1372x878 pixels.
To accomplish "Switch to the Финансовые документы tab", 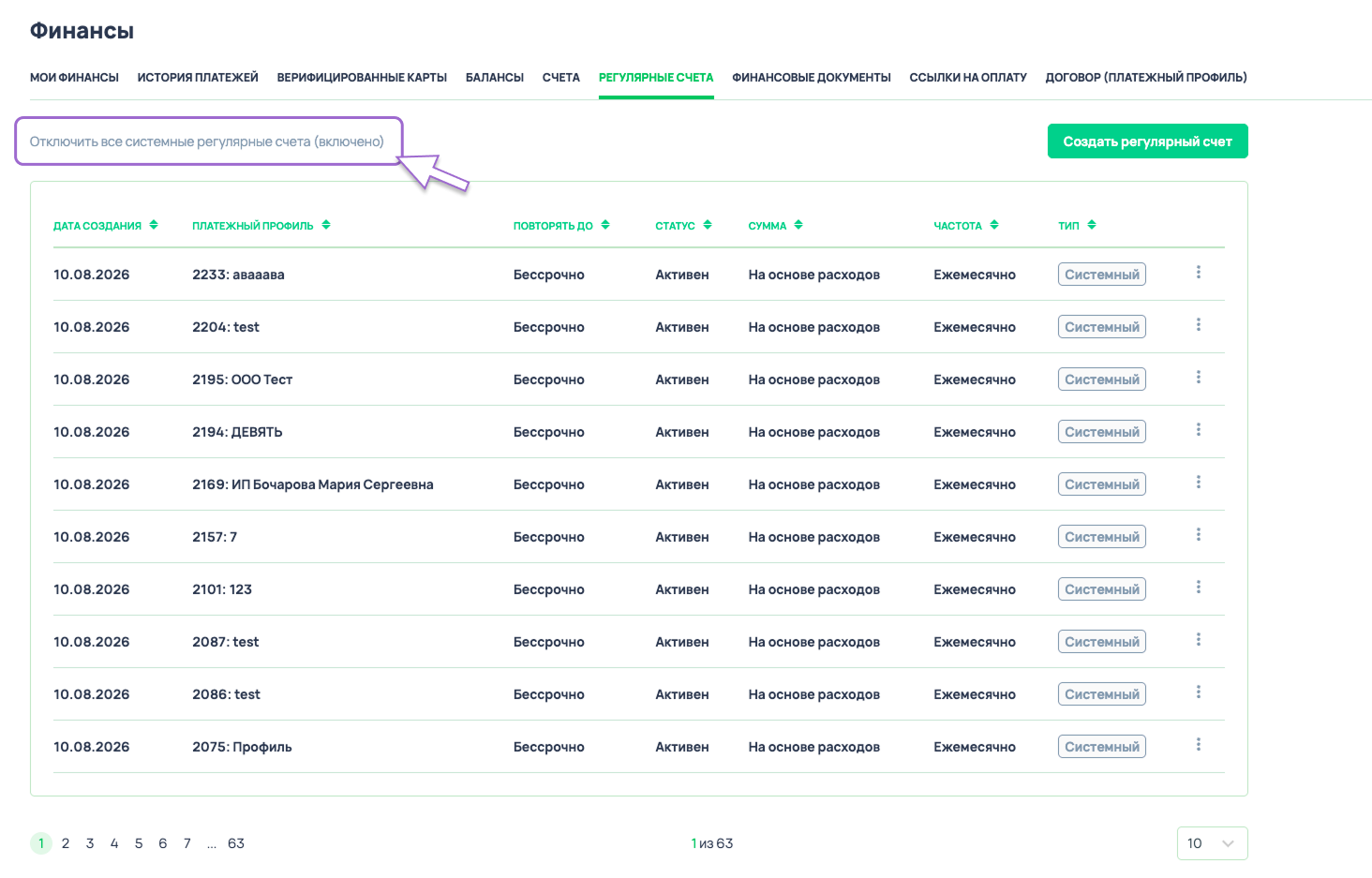I will (812, 78).
